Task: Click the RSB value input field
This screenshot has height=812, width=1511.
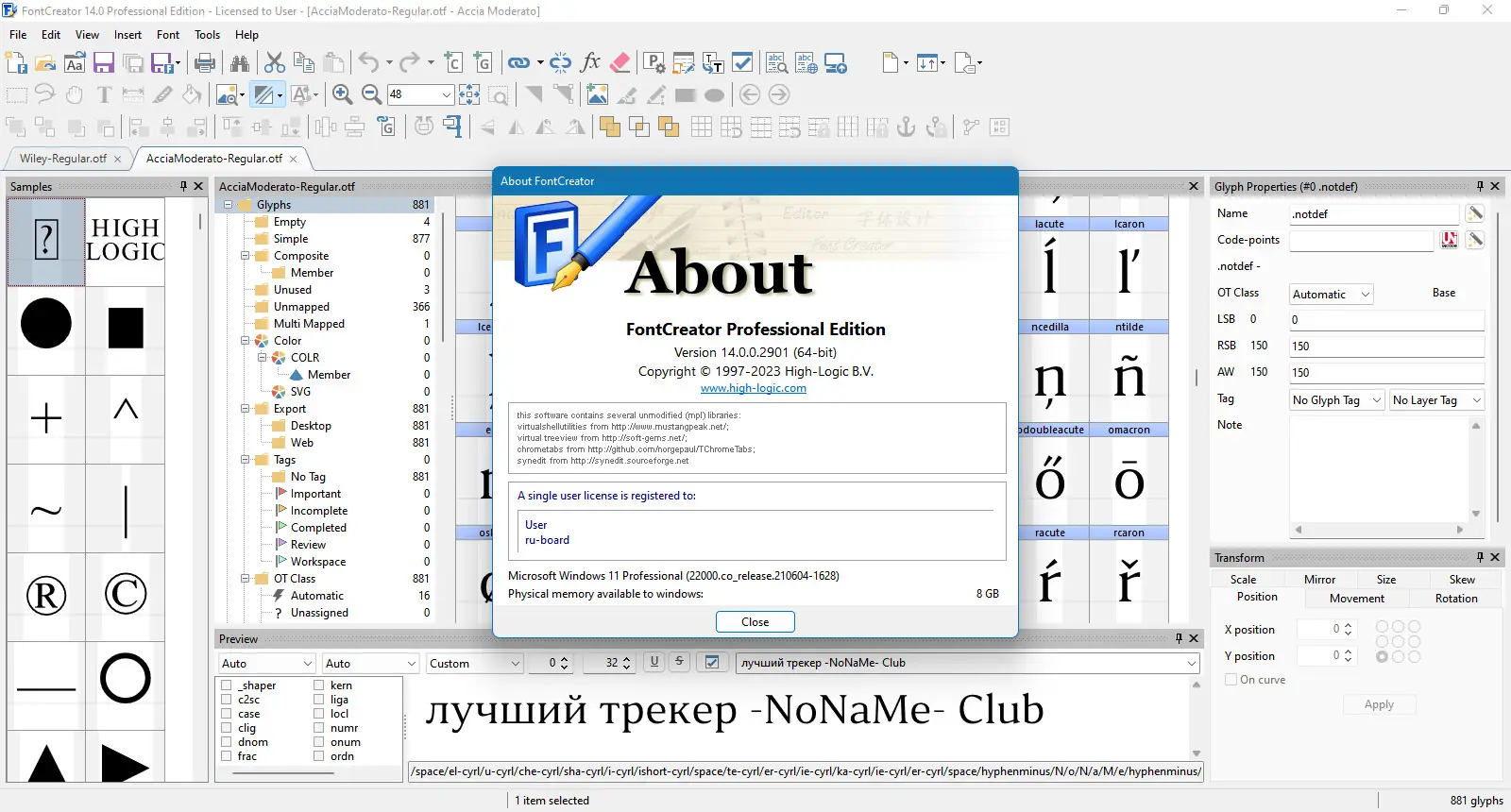Action: point(1386,347)
